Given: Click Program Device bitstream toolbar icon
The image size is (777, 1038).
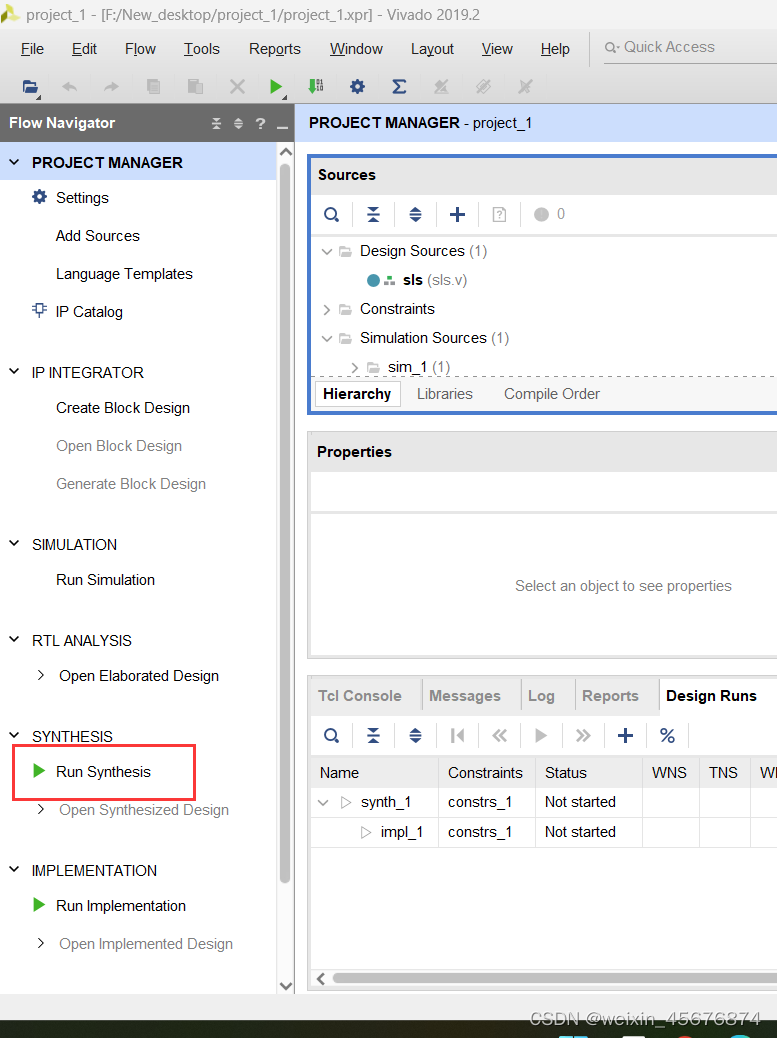Looking at the screenshot, I should point(316,86).
